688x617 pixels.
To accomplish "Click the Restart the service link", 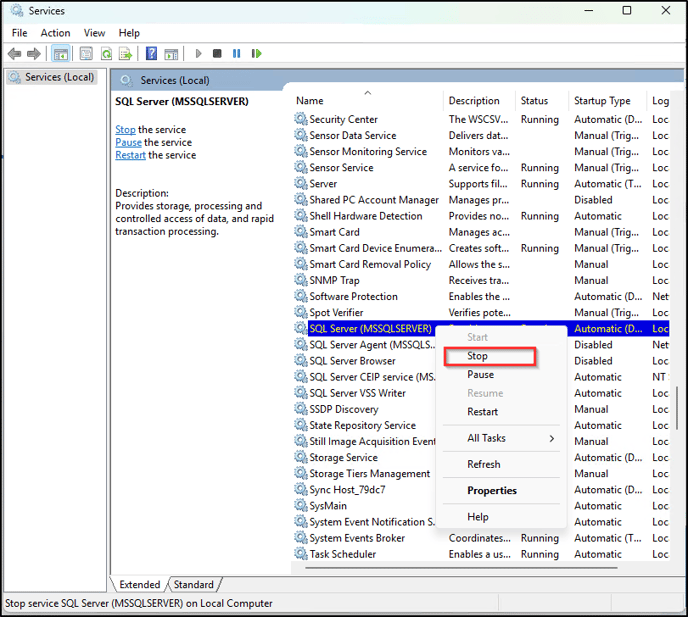I will [130, 155].
